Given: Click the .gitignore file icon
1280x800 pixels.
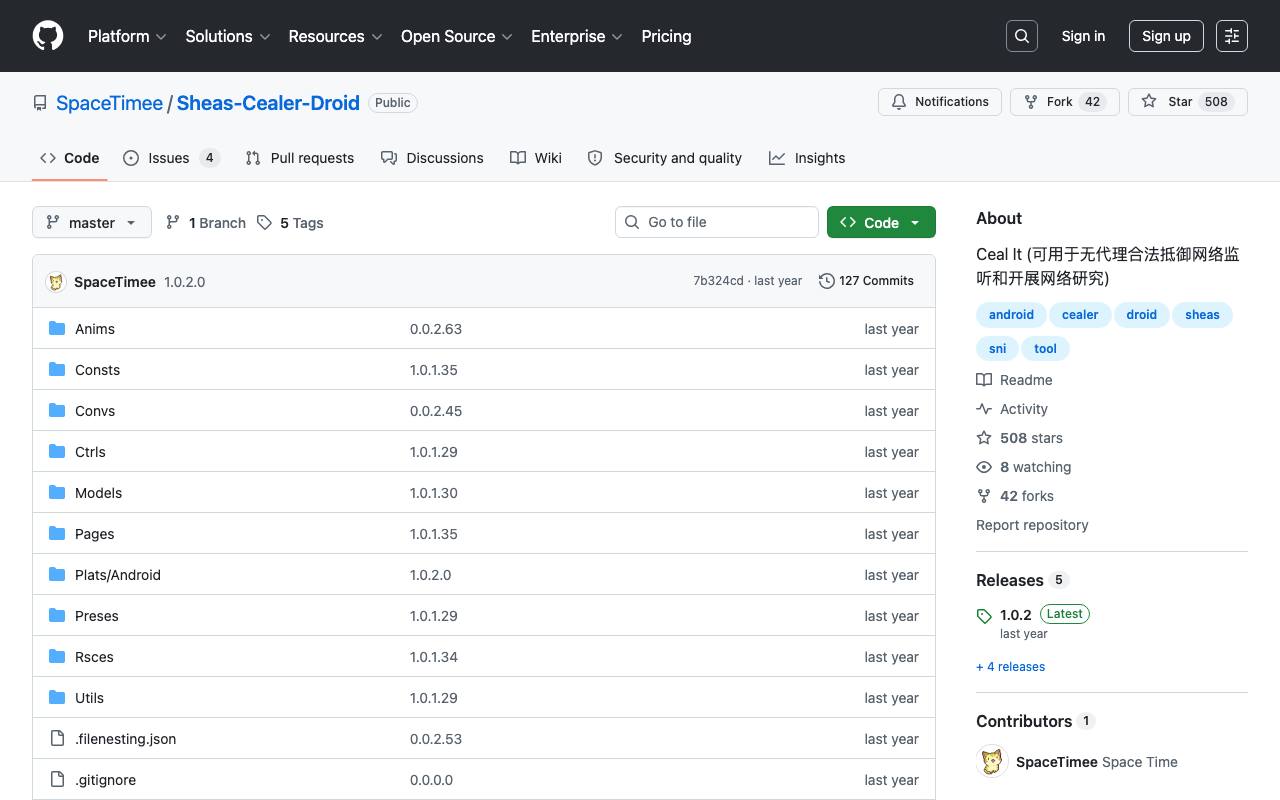Looking at the screenshot, I should (57, 779).
